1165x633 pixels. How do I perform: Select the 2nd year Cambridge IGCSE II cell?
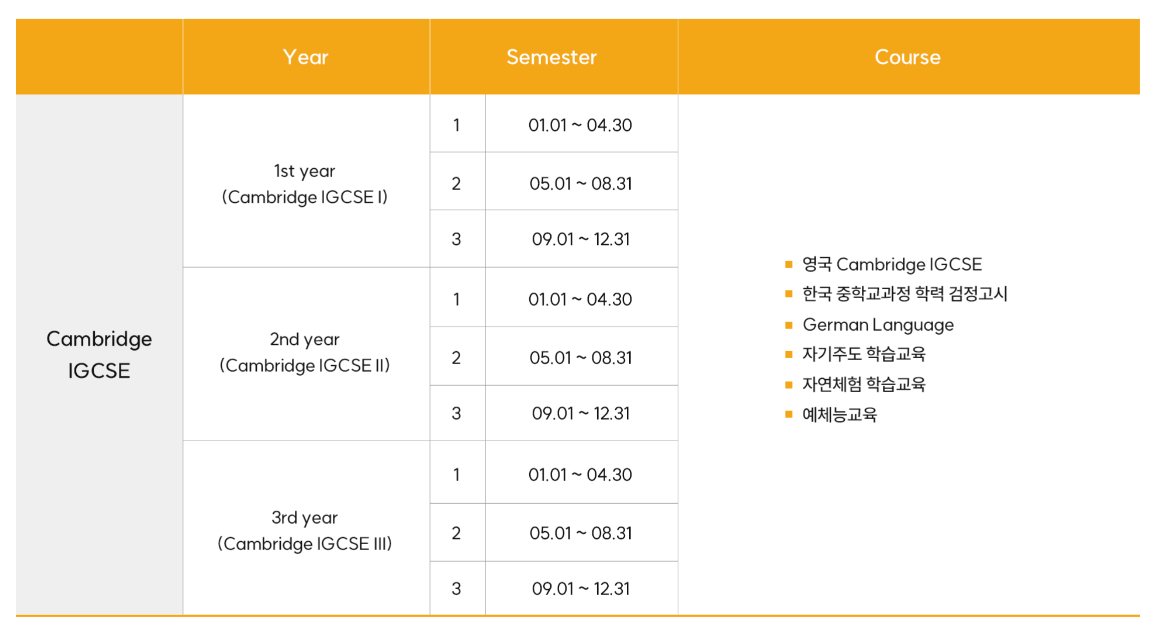point(305,353)
